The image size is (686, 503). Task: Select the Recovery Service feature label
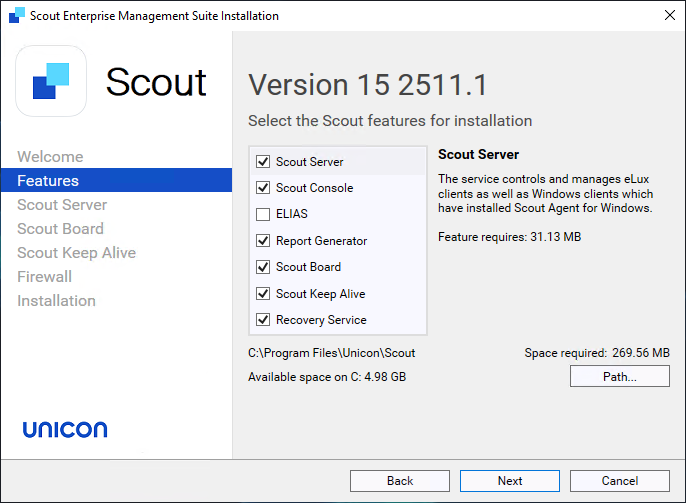point(321,320)
